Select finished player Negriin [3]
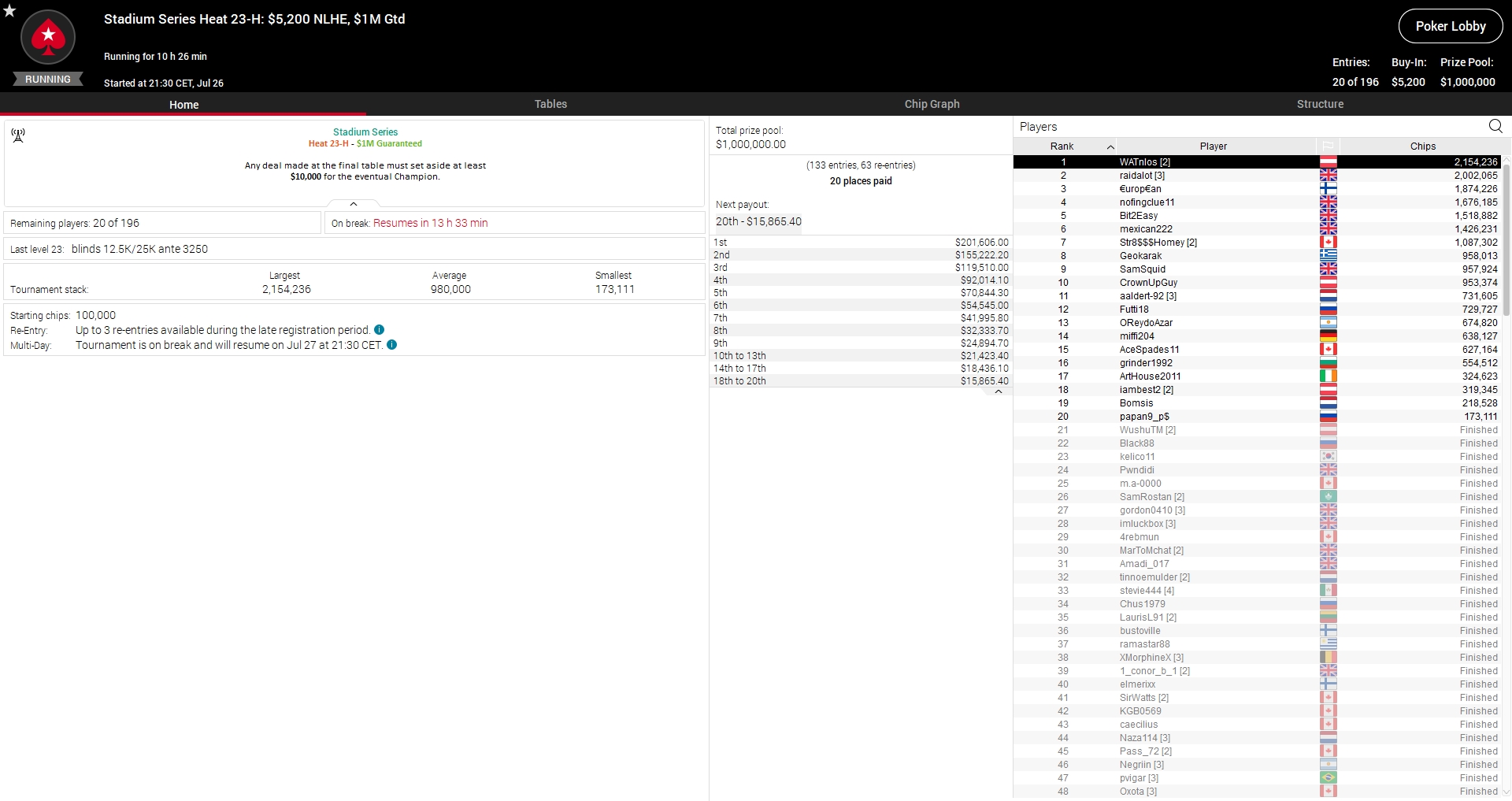Screen dimensions: 1512x801 click(x=1258, y=765)
